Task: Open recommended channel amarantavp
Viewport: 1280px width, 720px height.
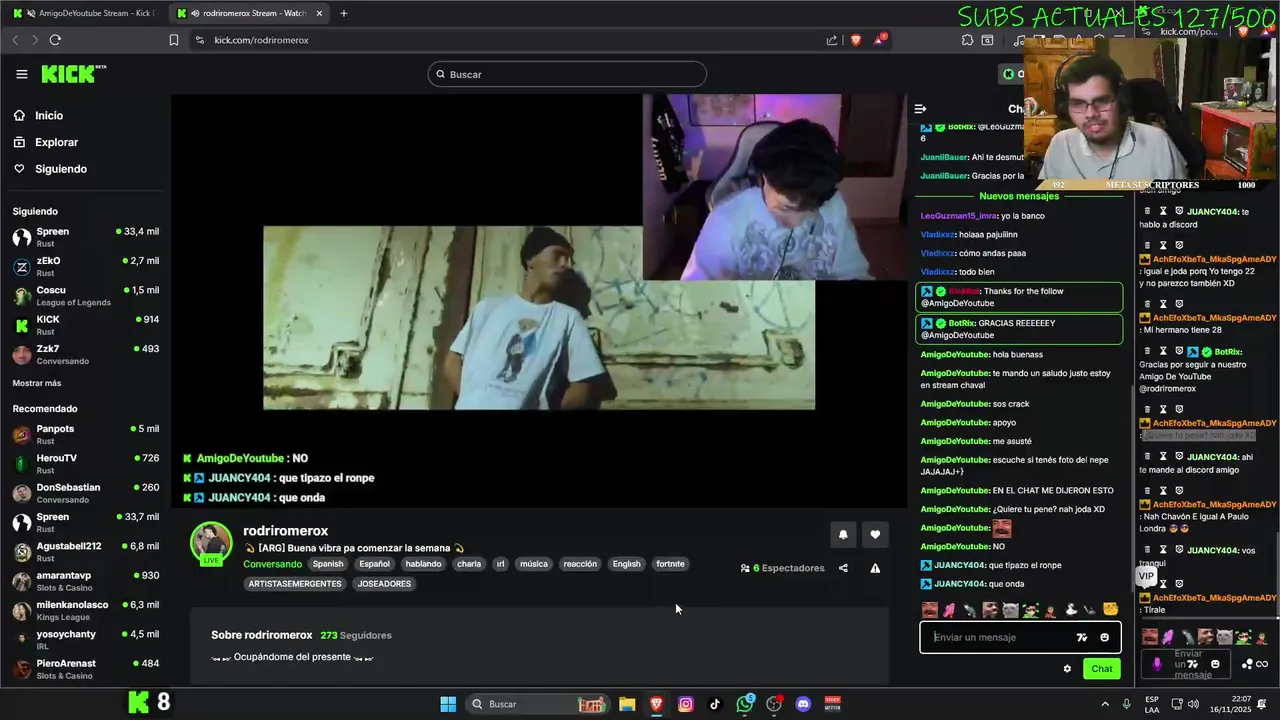Action: [x=85, y=581]
